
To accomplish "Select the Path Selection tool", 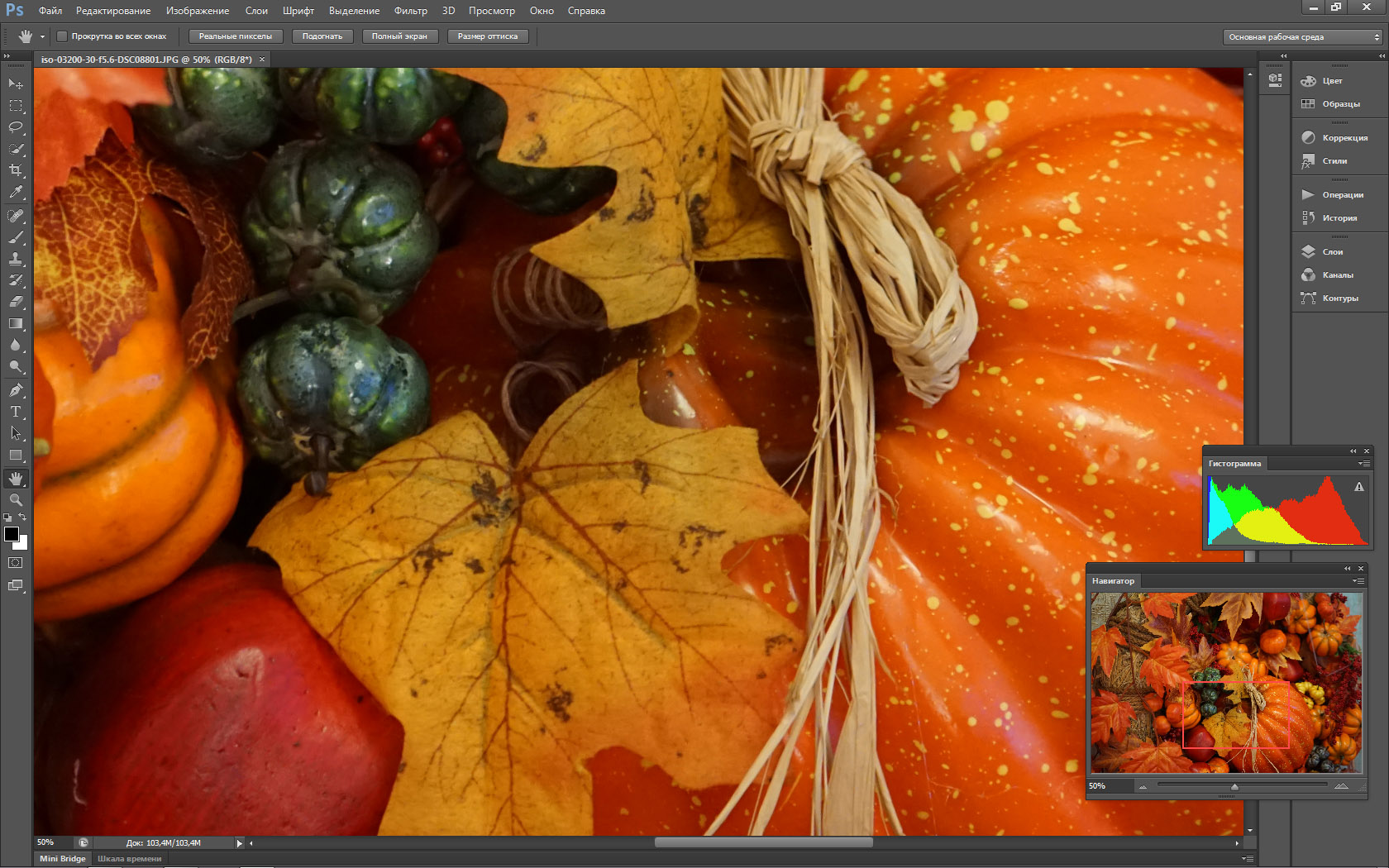I will pos(16,433).
